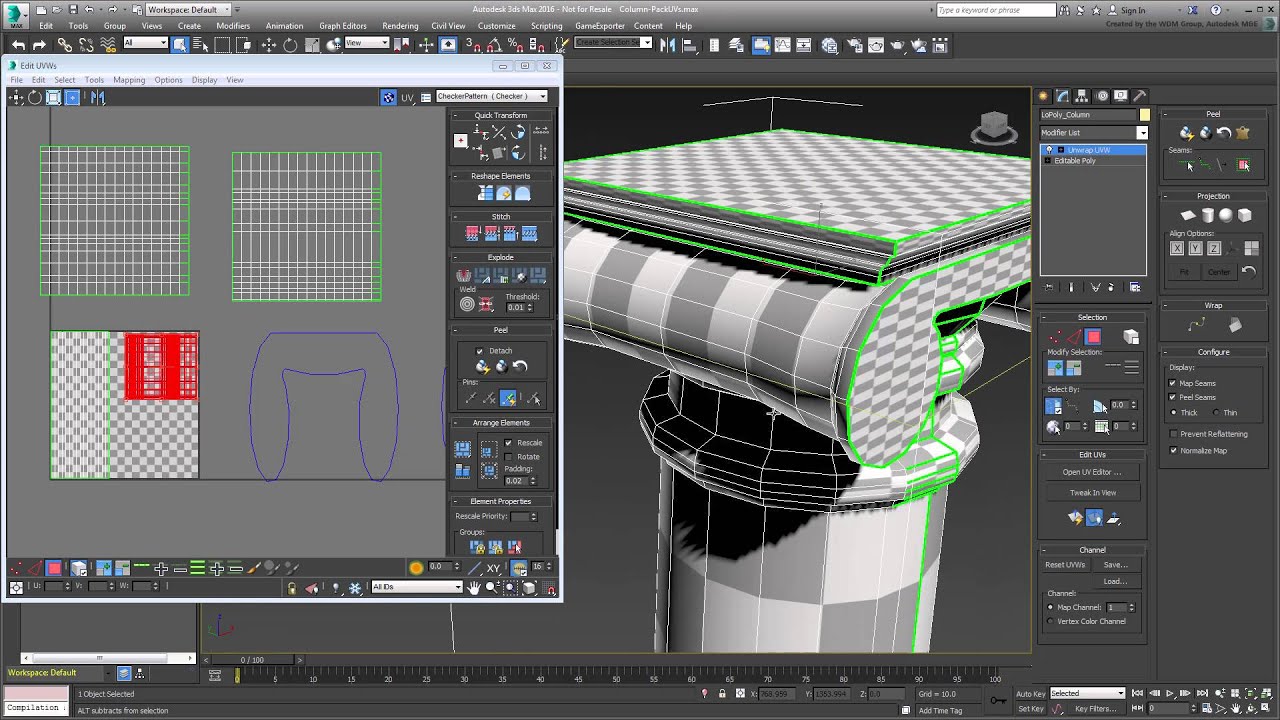Click the Cylindrical Map icon under Projection
1280x720 pixels.
tap(1207, 215)
